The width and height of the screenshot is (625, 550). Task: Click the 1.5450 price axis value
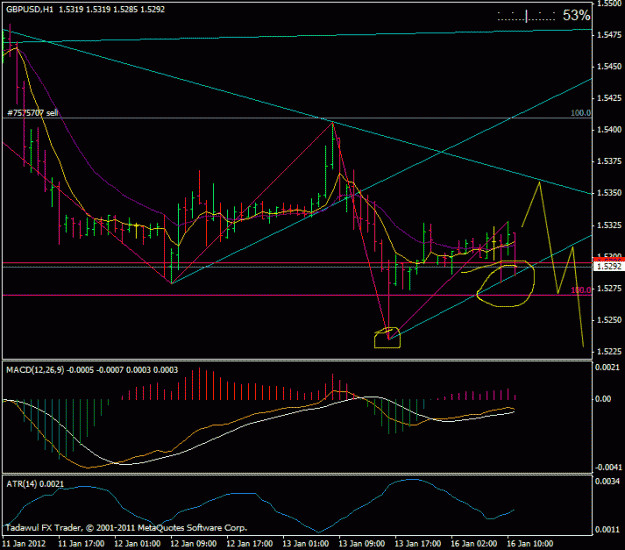(609, 67)
